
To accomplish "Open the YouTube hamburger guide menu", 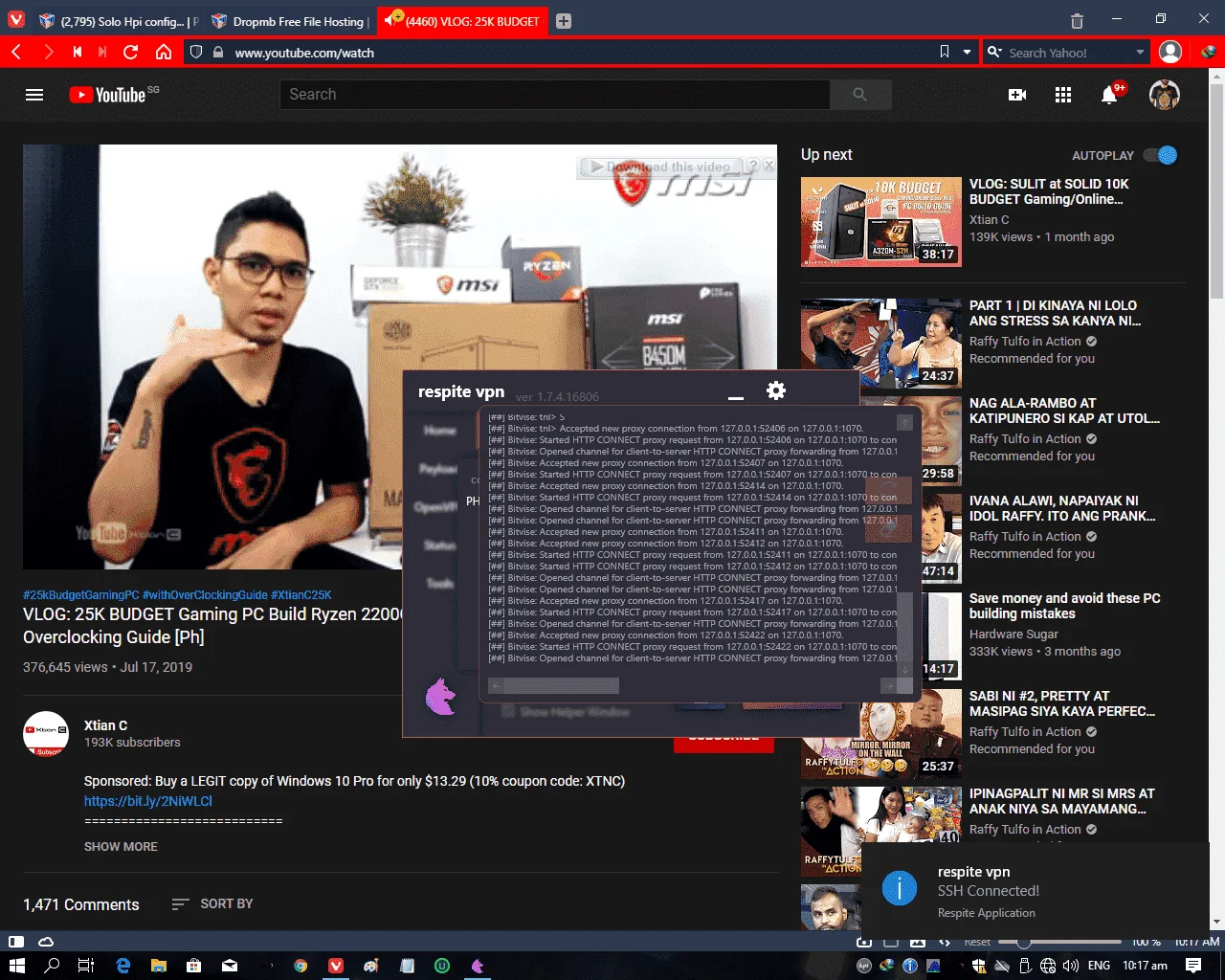I will (34, 95).
